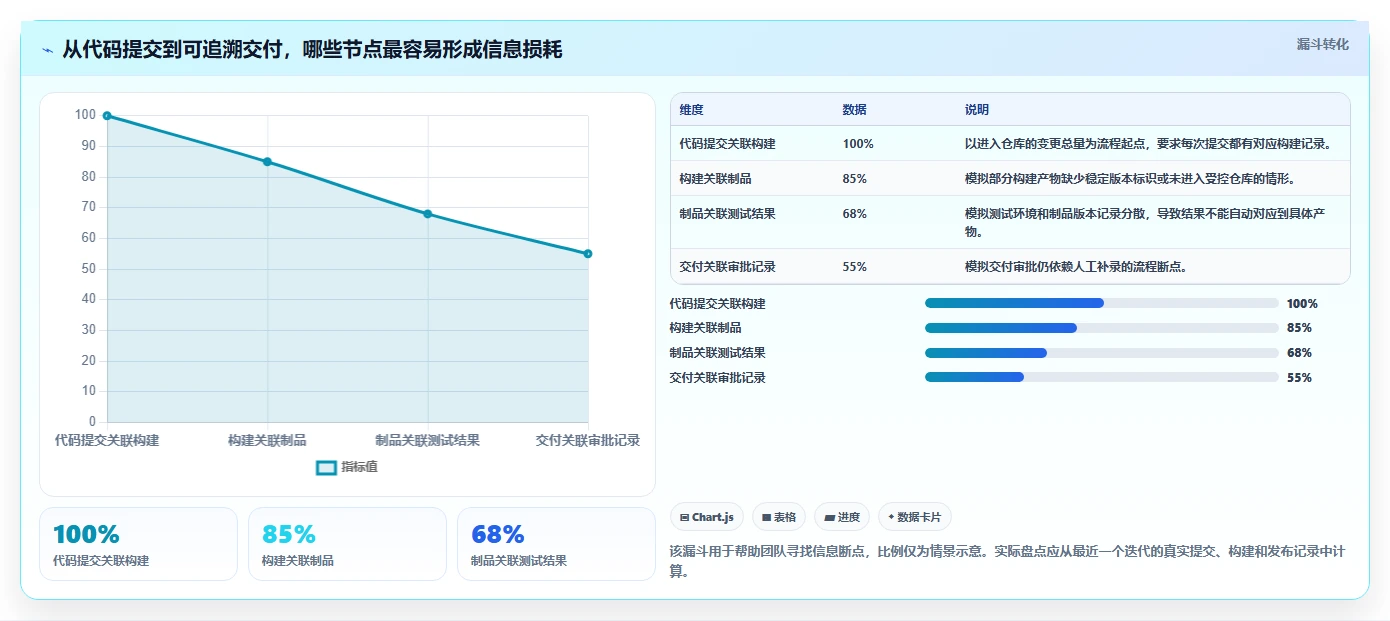
Task: Click x-axis label 交付关联审批记录 under chart
Action: pos(588,440)
